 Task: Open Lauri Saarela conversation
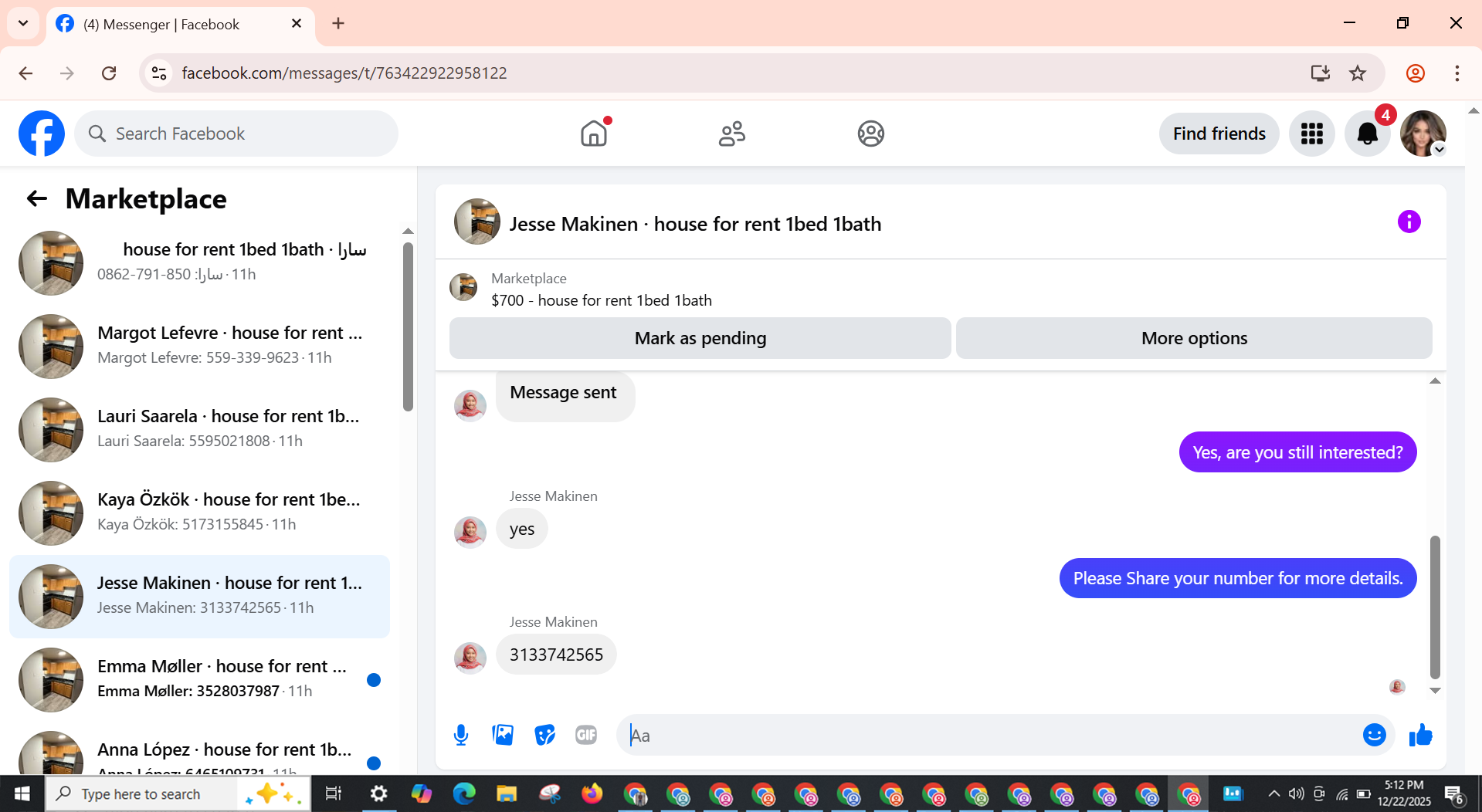(199, 429)
